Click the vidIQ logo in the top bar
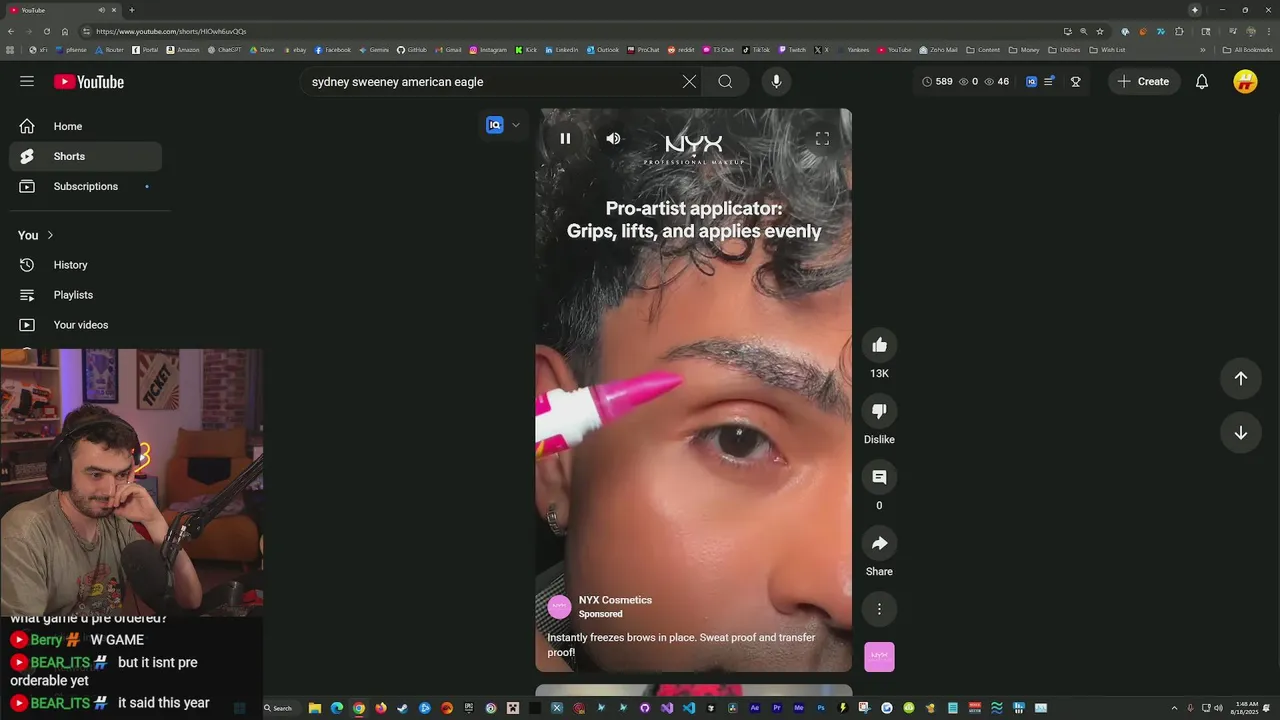1280x720 pixels. [1031, 82]
